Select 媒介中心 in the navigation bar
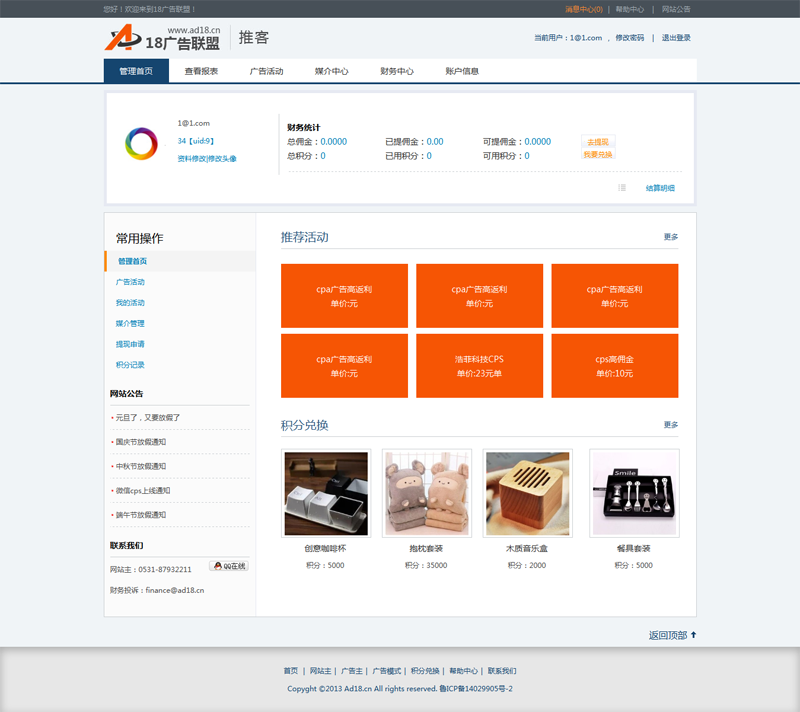Image resolution: width=800 pixels, height=712 pixels. click(331, 72)
